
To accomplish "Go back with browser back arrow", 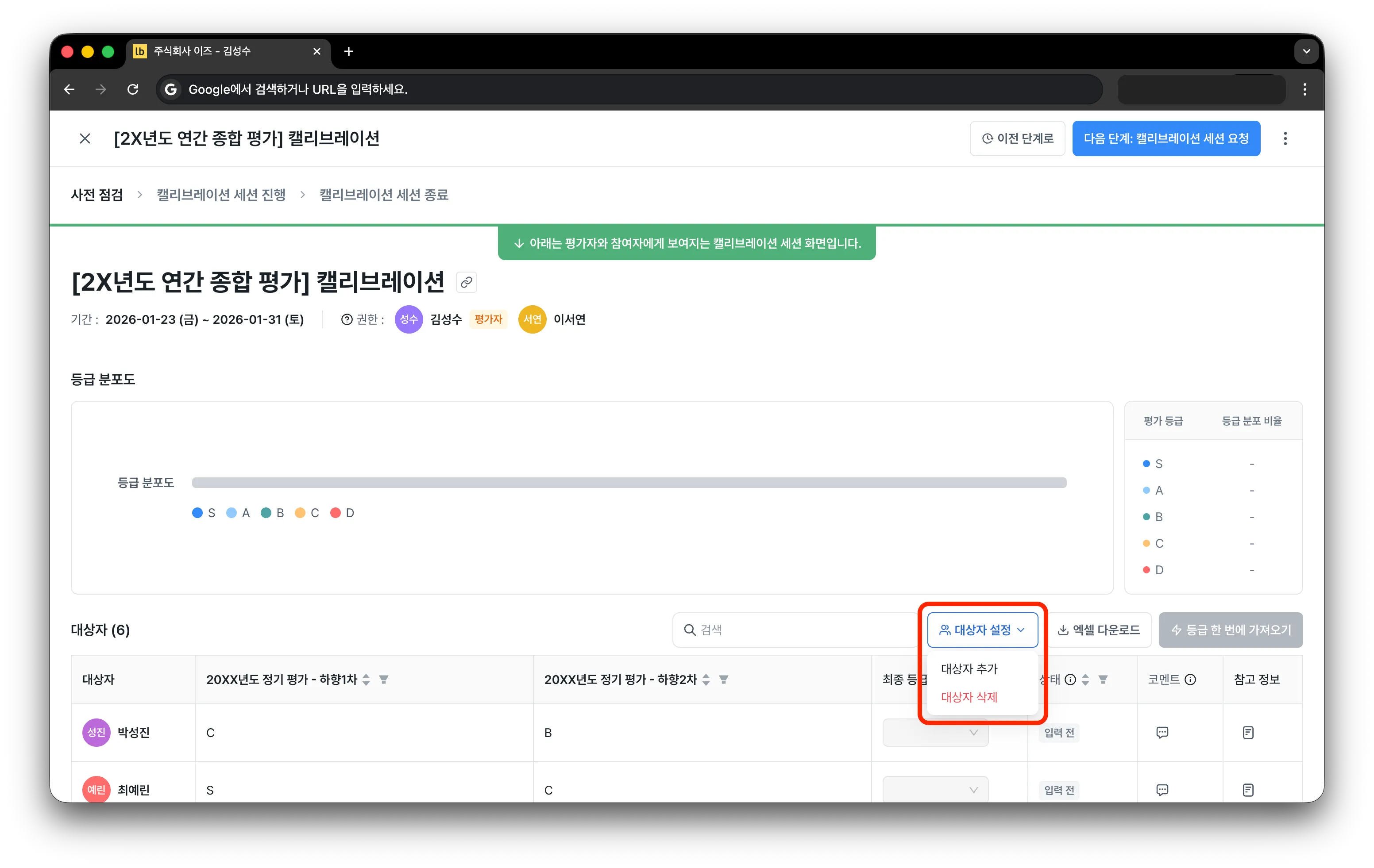I will 69,89.
